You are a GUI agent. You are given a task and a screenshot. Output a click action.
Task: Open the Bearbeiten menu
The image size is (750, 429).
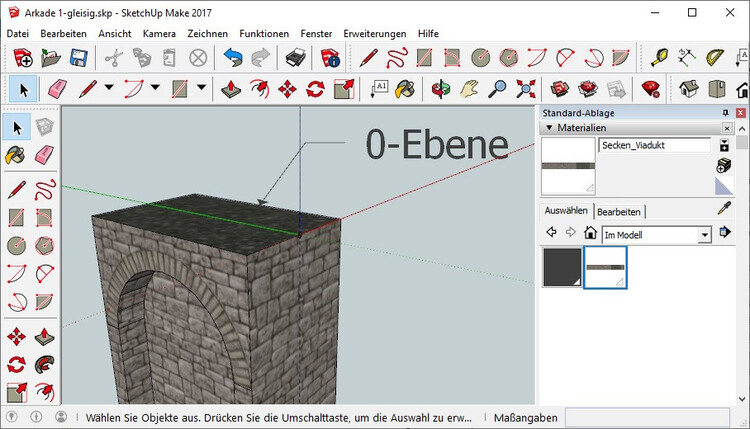tap(63, 33)
